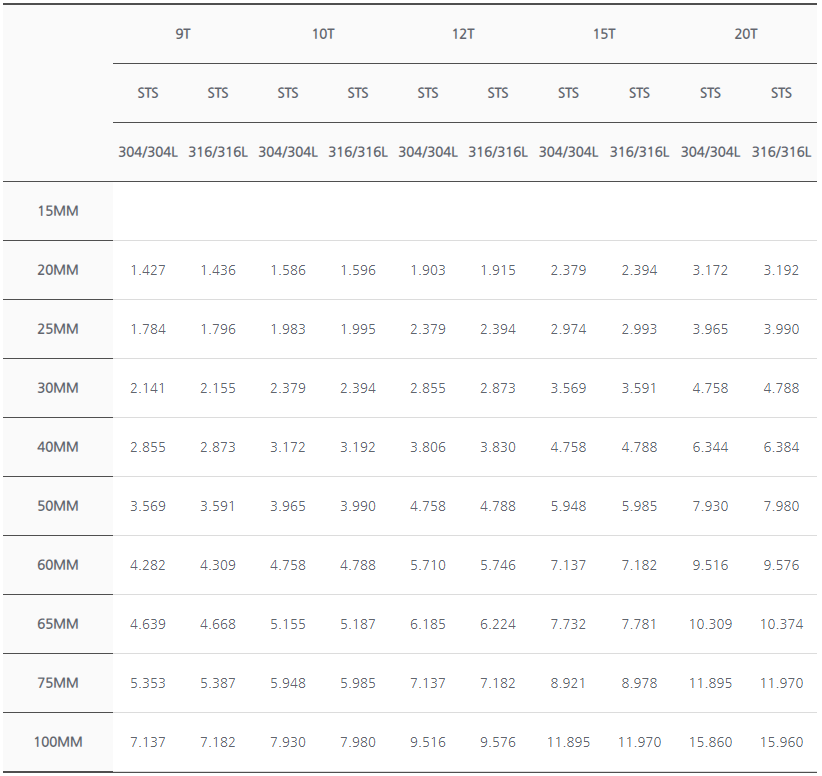Click the 25MM row label
The height and width of the screenshot is (776, 822).
(x=58, y=329)
